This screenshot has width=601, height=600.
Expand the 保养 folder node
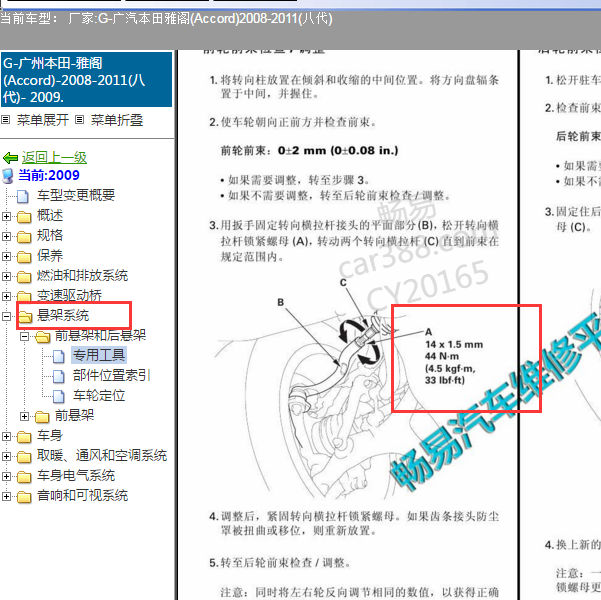[6, 256]
